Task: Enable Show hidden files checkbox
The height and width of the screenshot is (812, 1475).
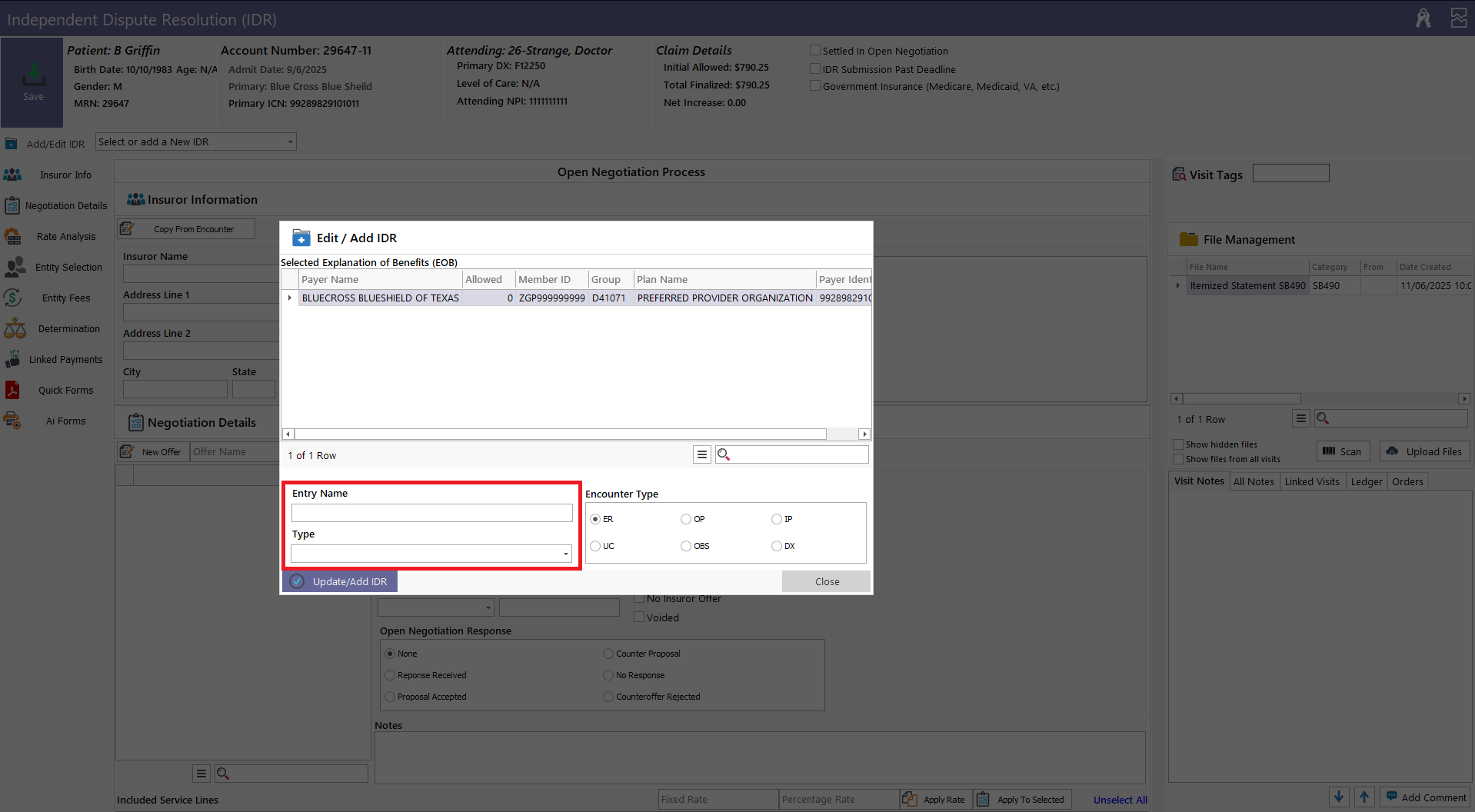Action: (1178, 444)
